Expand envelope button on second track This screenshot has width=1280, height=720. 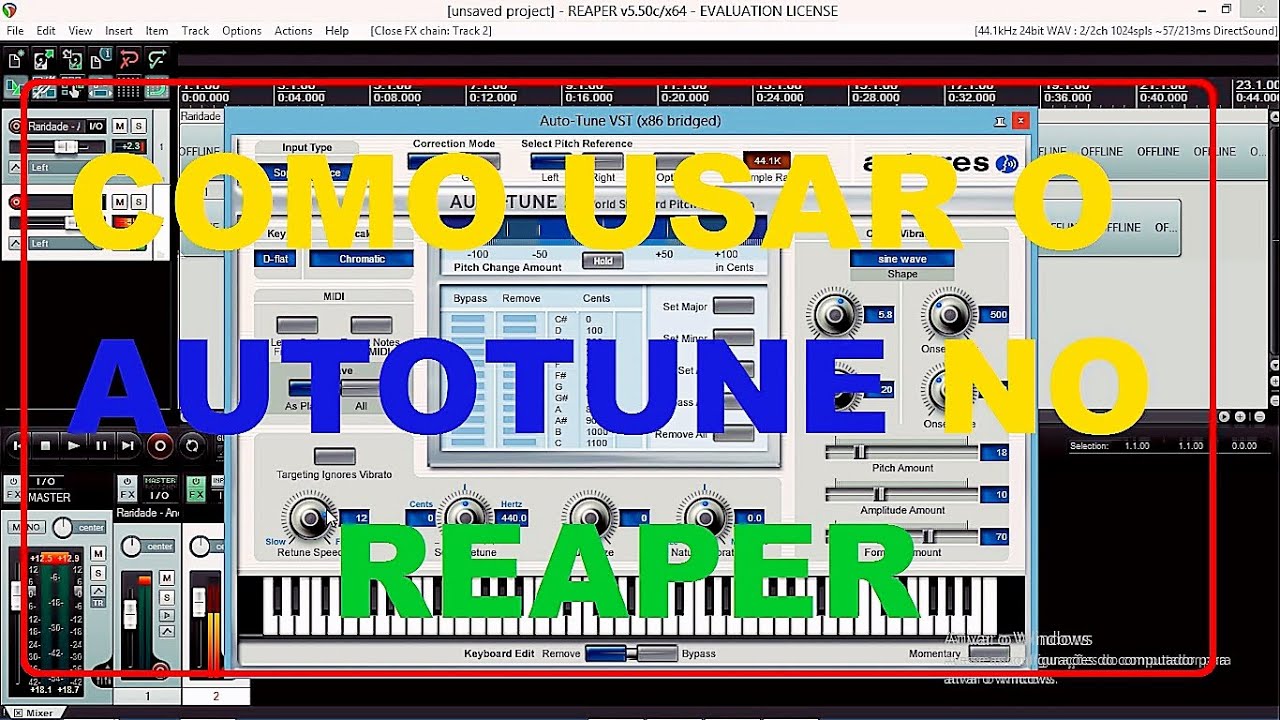click(x=15, y=243)
